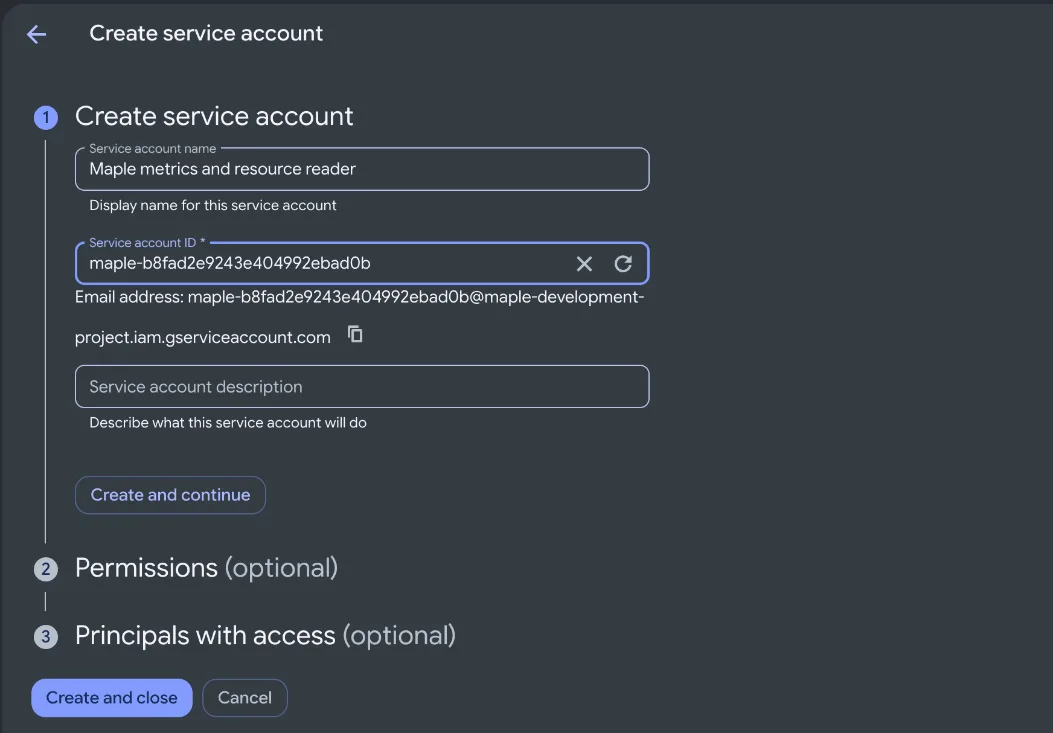Click Create and close
1053x733 pixels.
111,698
